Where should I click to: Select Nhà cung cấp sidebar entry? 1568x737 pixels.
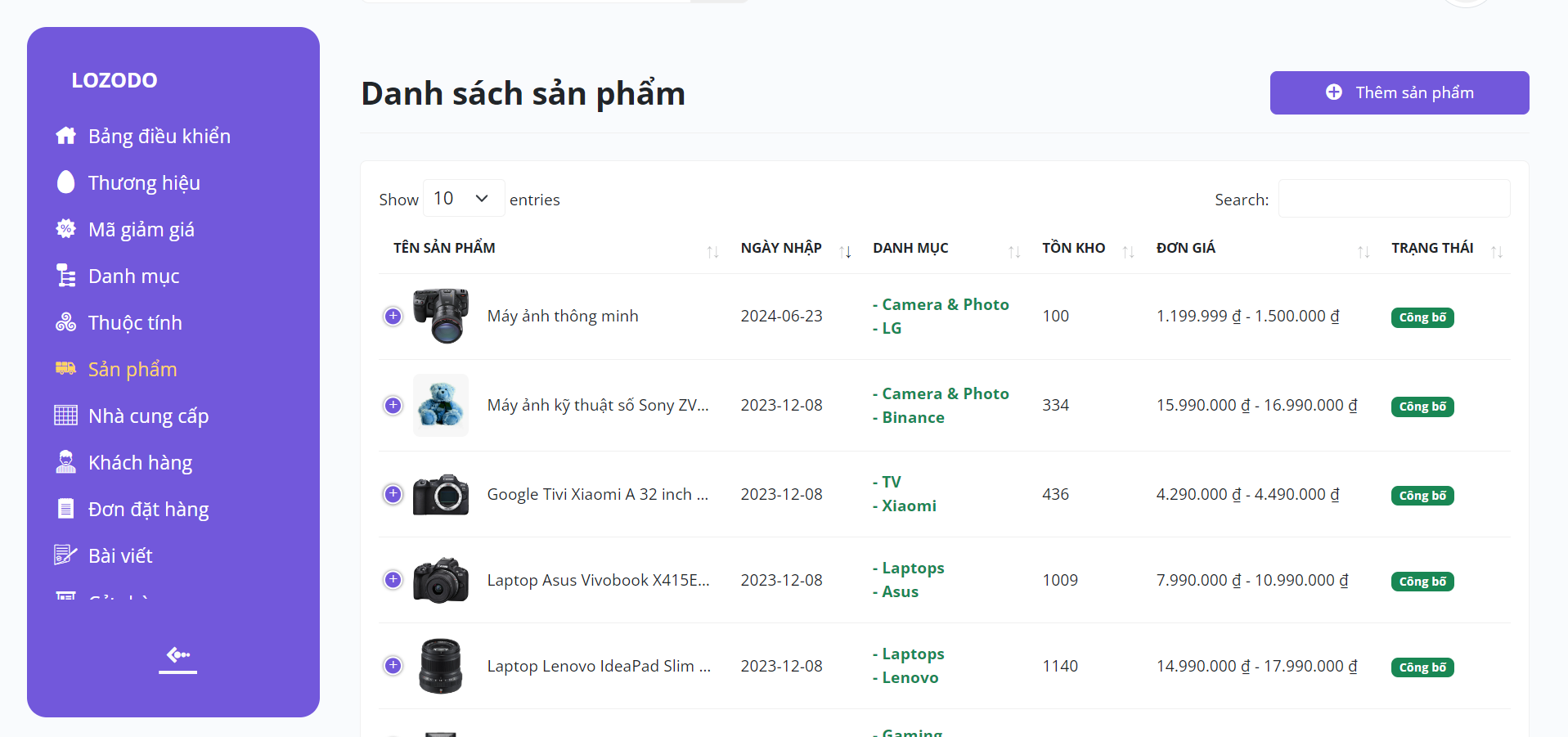pyautogui.click(x=149, y=416)
